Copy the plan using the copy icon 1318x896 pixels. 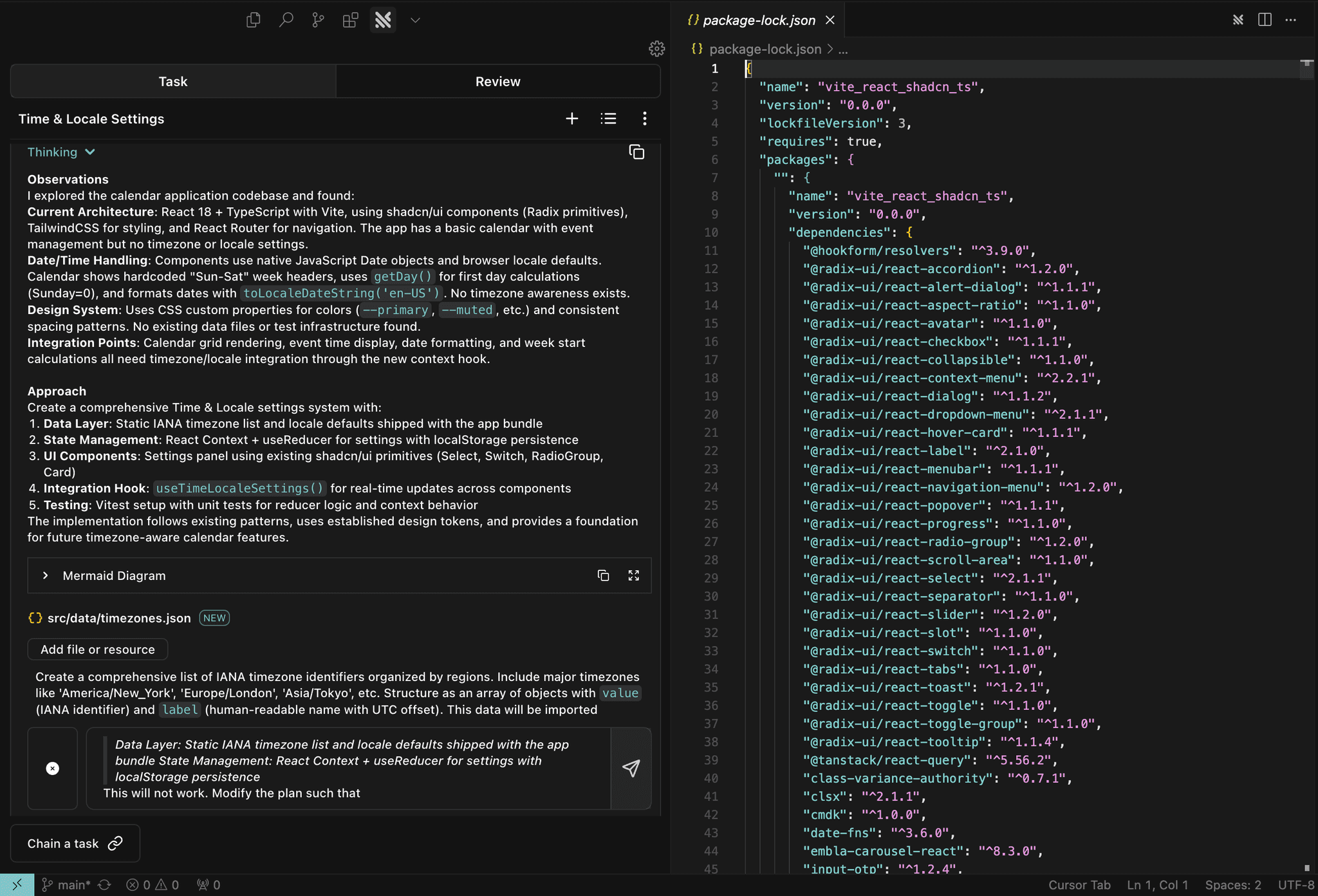(636, 152)
